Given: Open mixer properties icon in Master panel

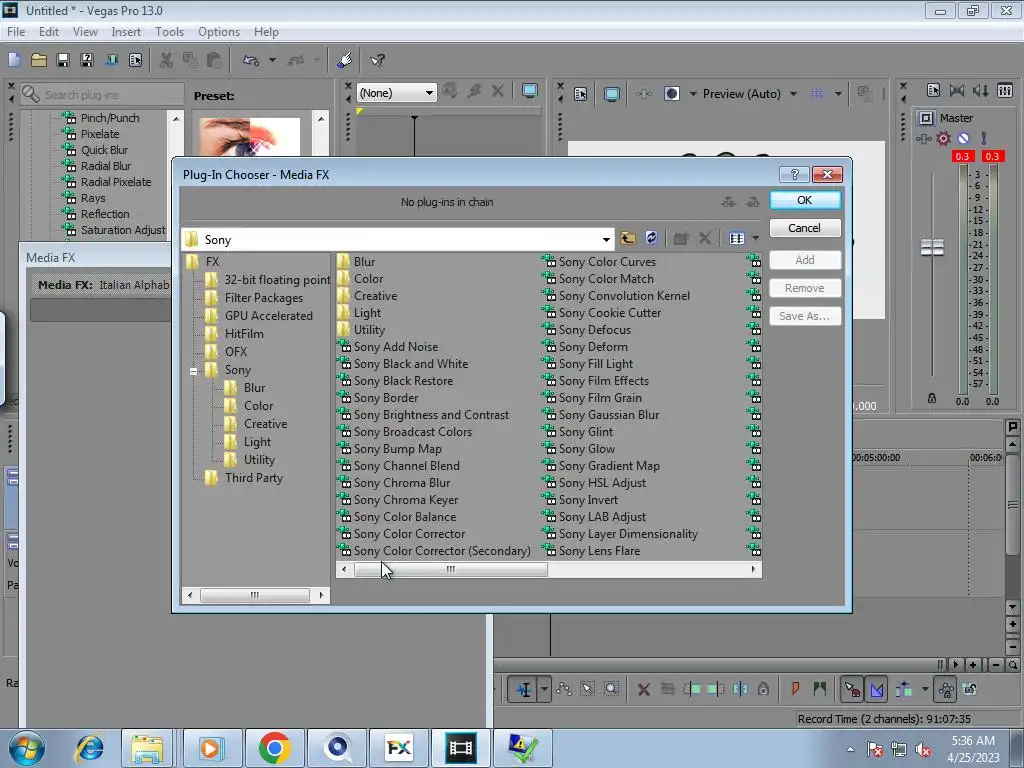Looking at the screenshot, I should [933, 90].
